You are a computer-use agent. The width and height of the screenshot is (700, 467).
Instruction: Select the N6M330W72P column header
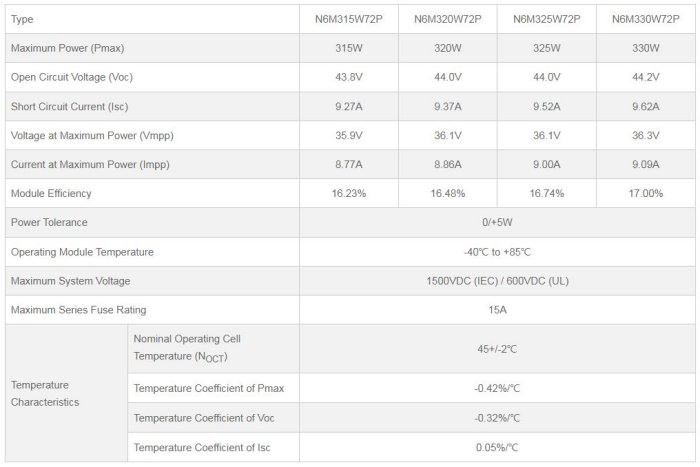[646, 19]
